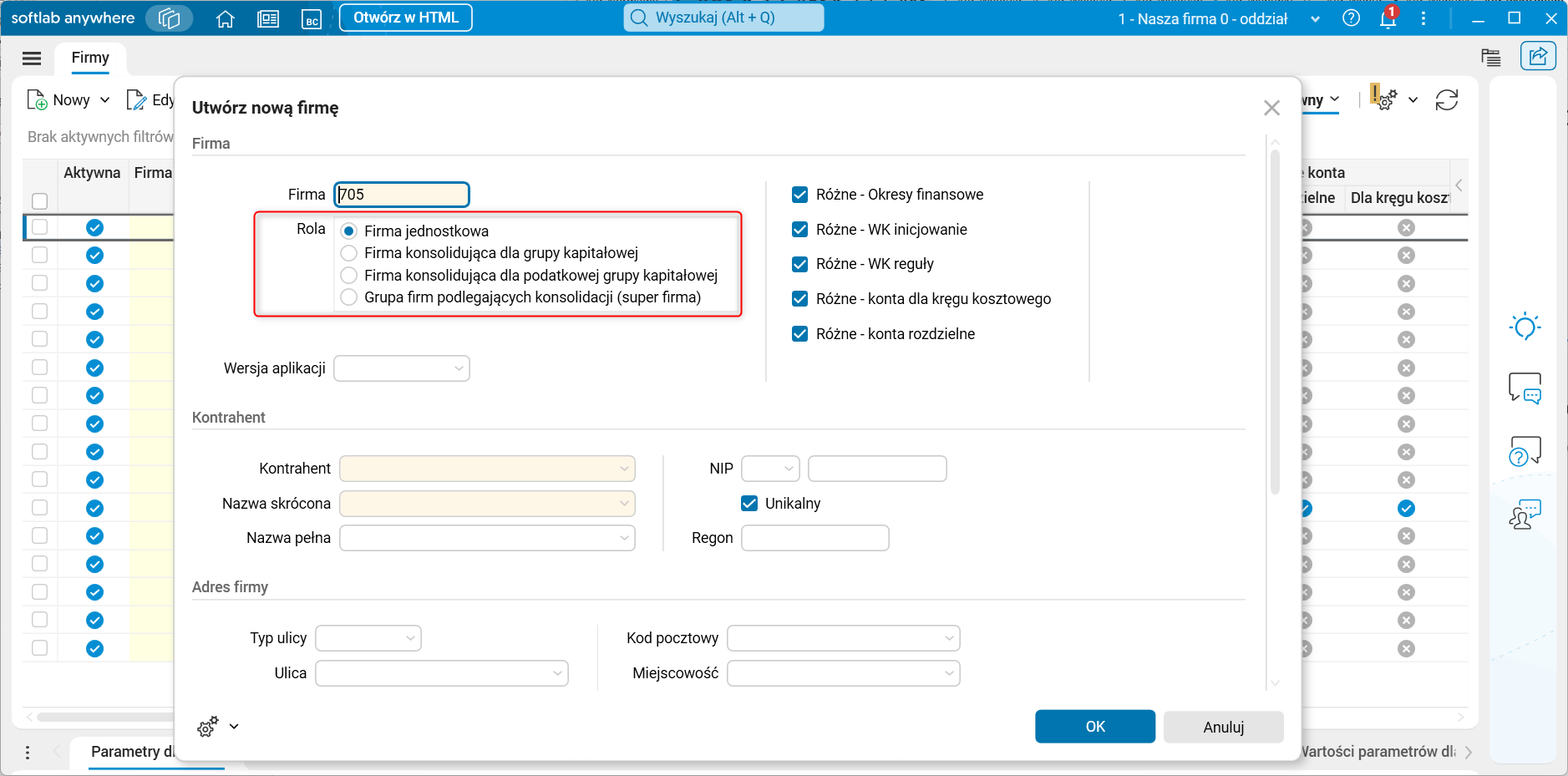Switch to the 'Firmy' tab
The width and height of the screenshot is (1568, 776).
[90, 58]
